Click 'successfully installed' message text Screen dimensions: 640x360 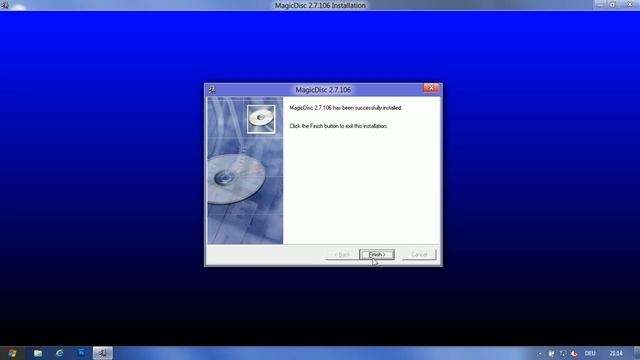click(346, 108)
